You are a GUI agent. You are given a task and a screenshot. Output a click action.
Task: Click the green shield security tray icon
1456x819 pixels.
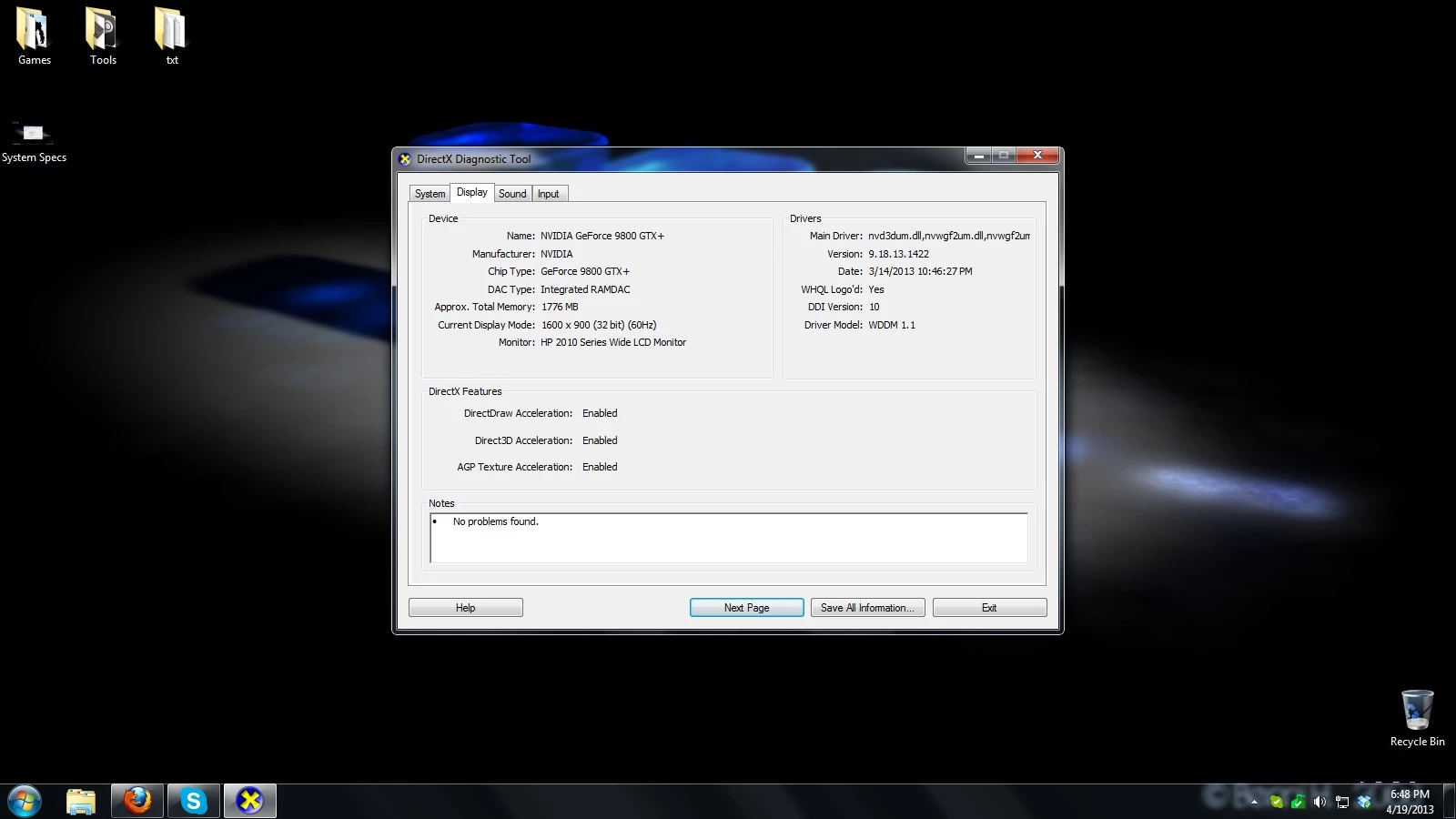pyautogui.click(x=1298, y=802)
